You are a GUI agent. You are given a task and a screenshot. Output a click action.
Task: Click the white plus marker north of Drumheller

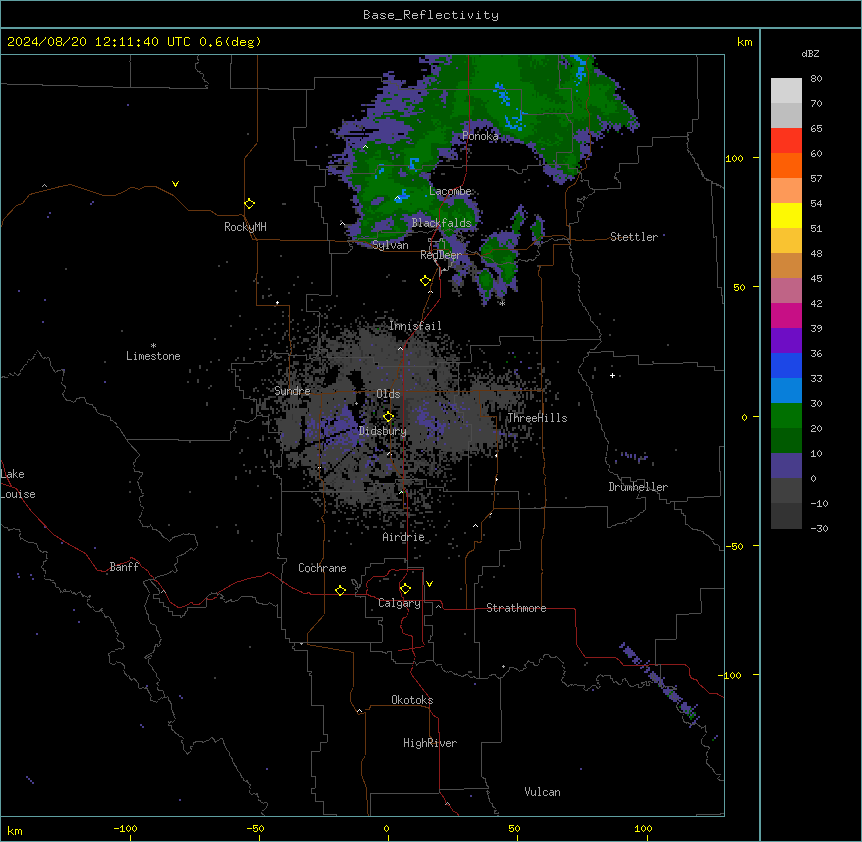tap(612, 375)
